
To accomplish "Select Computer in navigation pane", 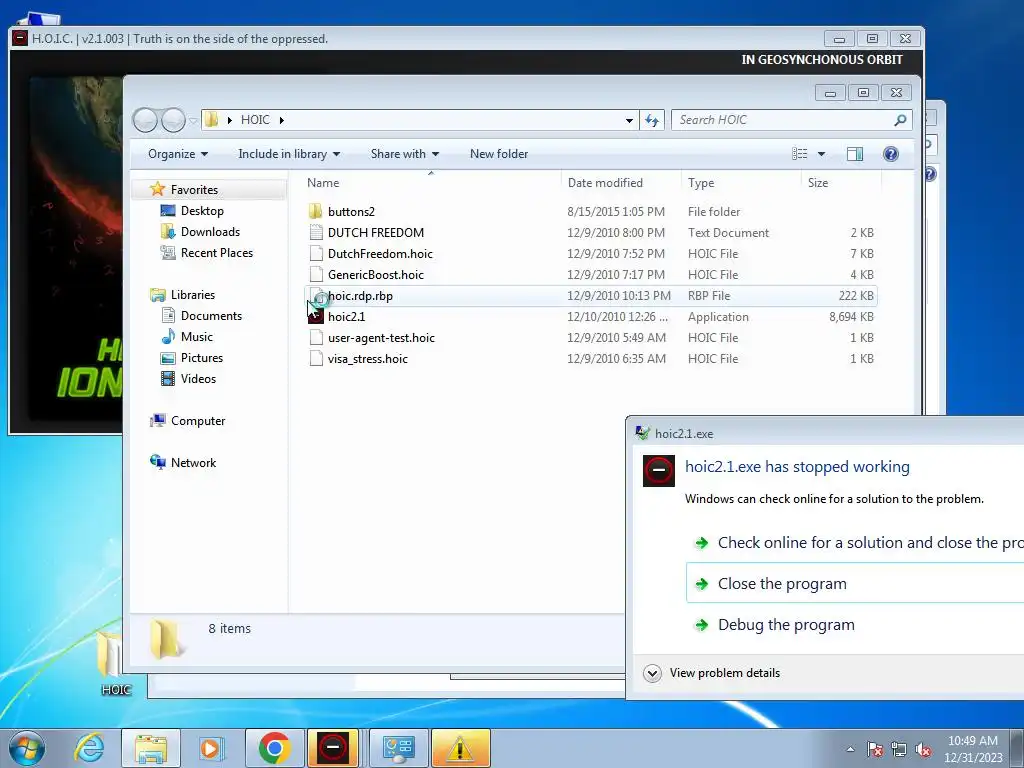I will (198, 421).
